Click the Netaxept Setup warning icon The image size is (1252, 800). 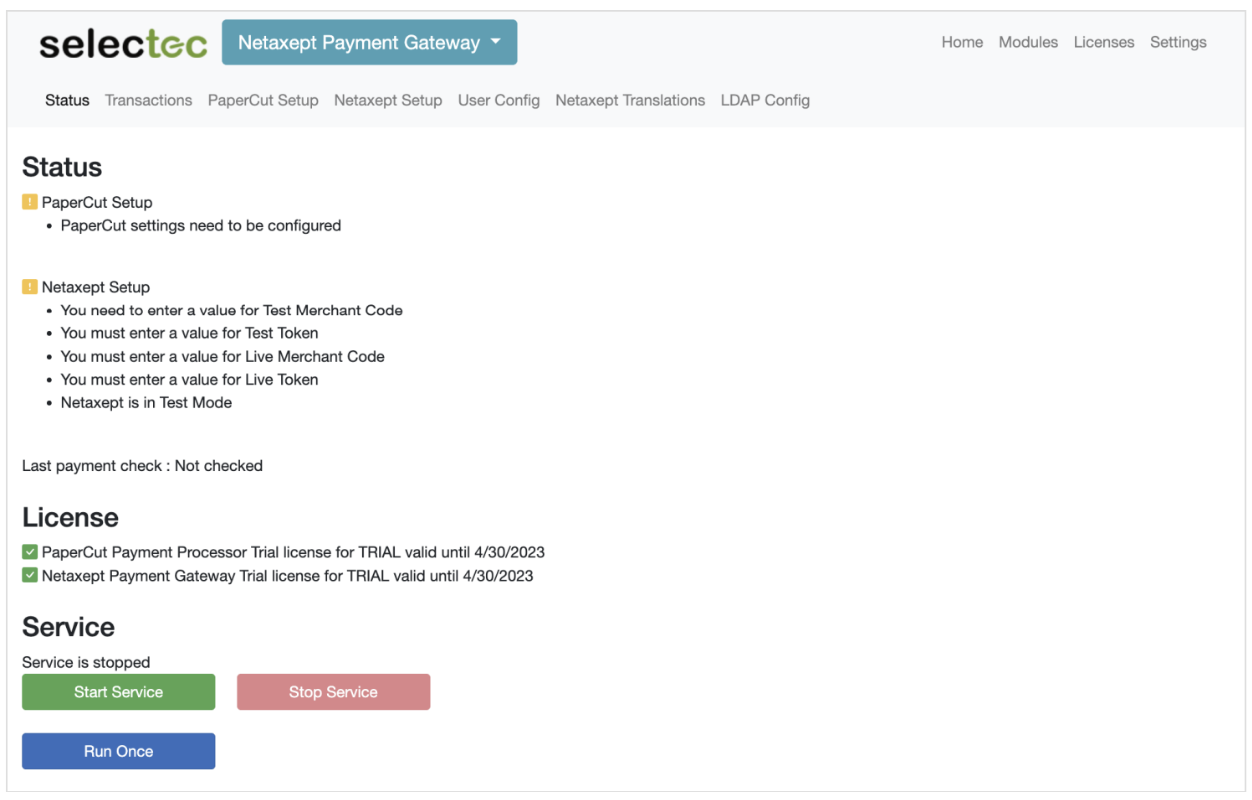pos(30,287)
